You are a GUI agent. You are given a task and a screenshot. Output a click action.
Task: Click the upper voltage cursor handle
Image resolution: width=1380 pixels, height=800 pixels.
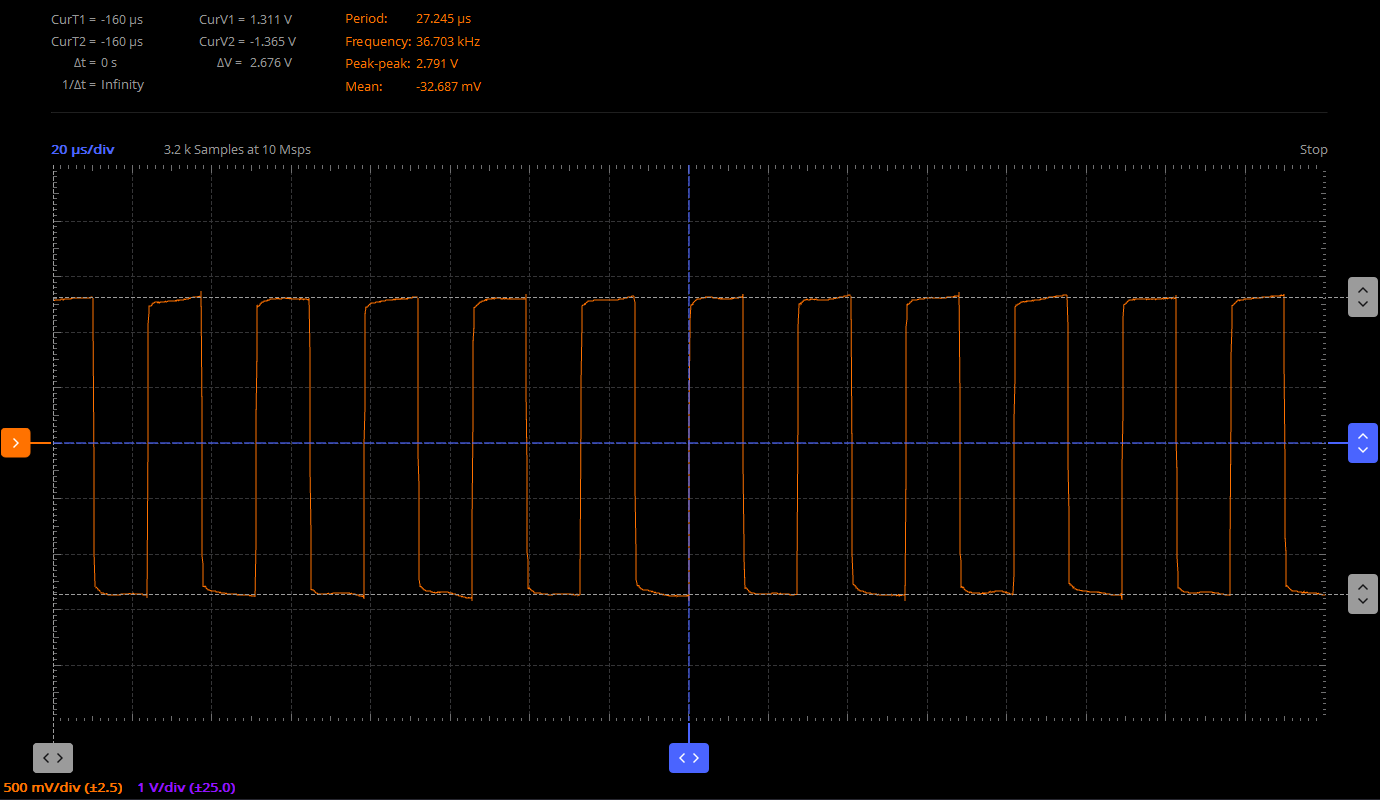[1362, 297]
